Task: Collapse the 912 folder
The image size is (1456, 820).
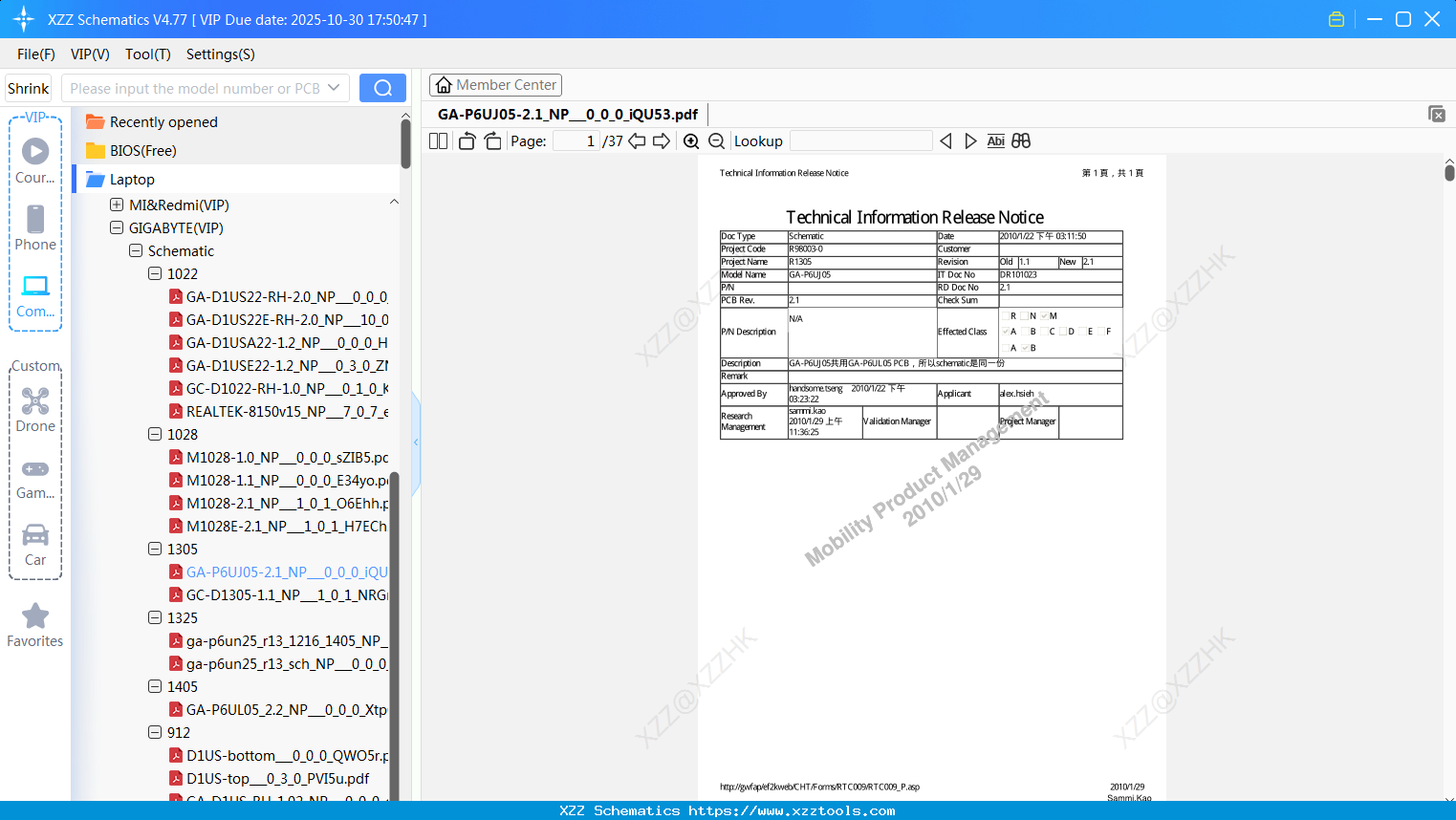Action: point(155,732)
